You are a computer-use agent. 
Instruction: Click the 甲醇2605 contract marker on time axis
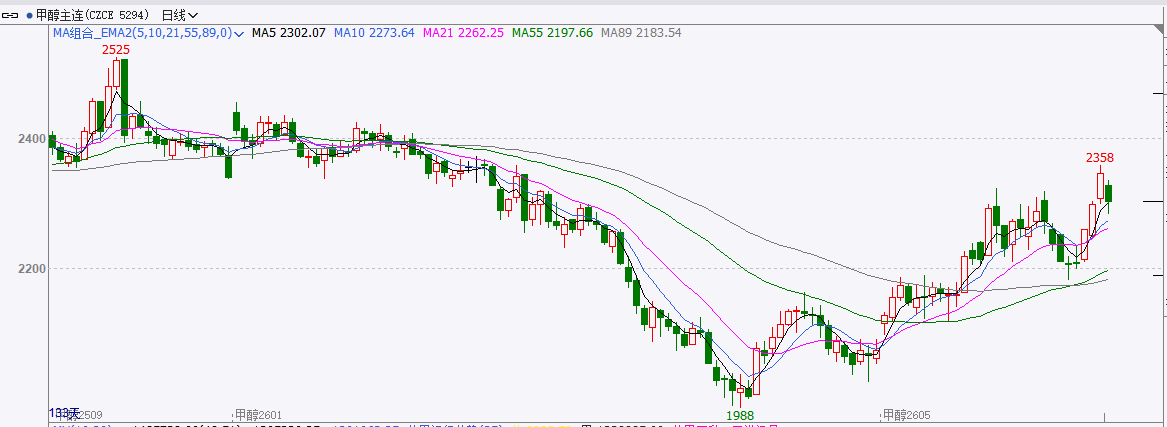tap(906, 414)
